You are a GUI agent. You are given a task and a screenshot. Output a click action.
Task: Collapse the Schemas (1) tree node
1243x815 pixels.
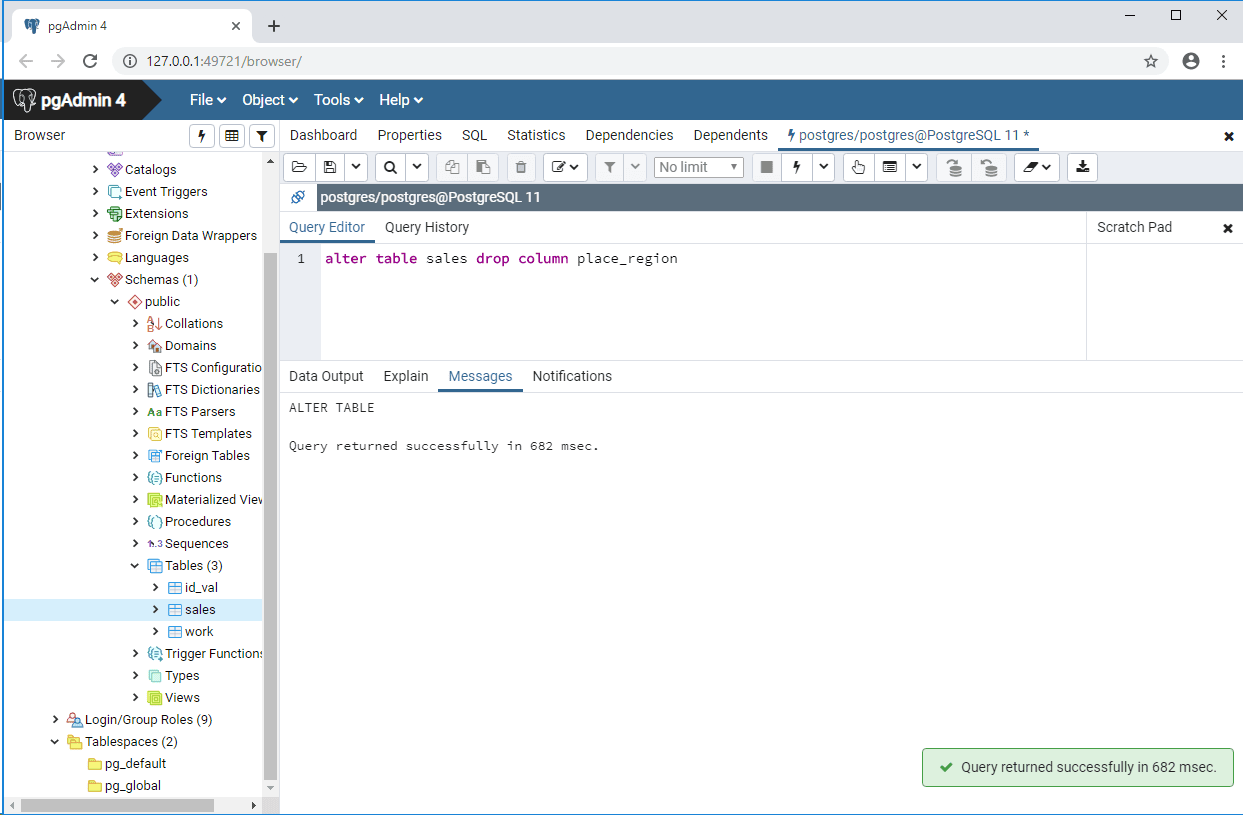[96, 280]
